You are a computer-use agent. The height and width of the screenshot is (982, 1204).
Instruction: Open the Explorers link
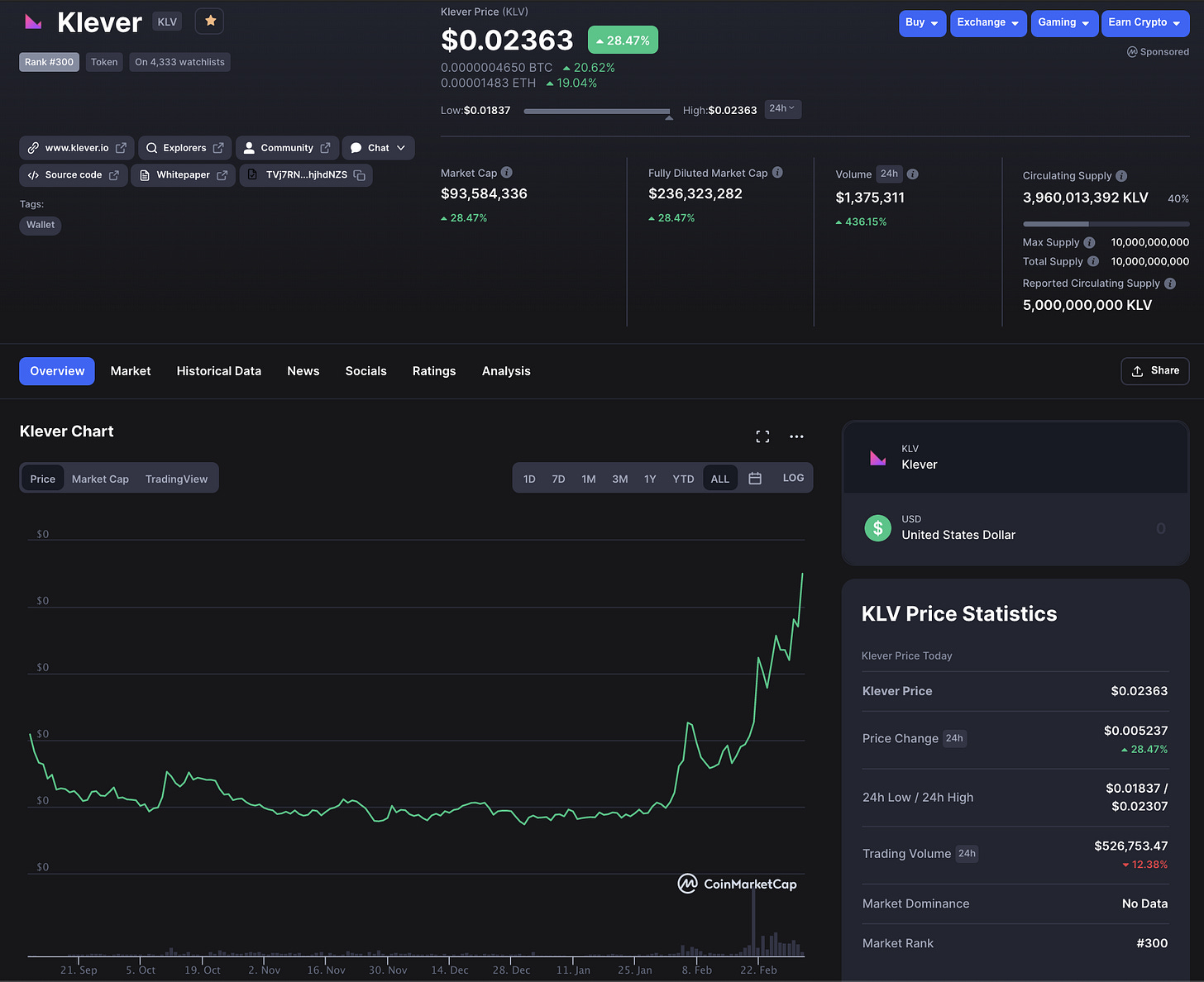(x=185, y=148)
